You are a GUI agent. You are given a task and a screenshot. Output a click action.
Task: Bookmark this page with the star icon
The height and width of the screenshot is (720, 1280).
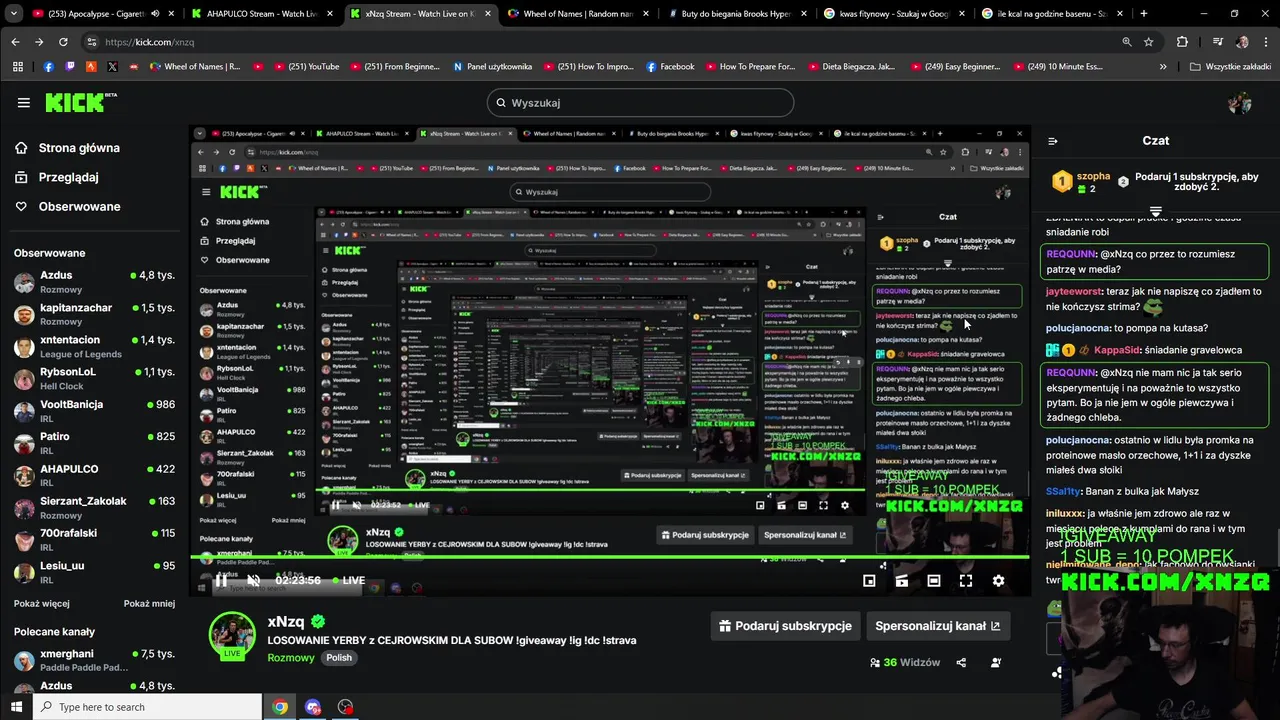pyautogui.click(x=1149, y=42)
